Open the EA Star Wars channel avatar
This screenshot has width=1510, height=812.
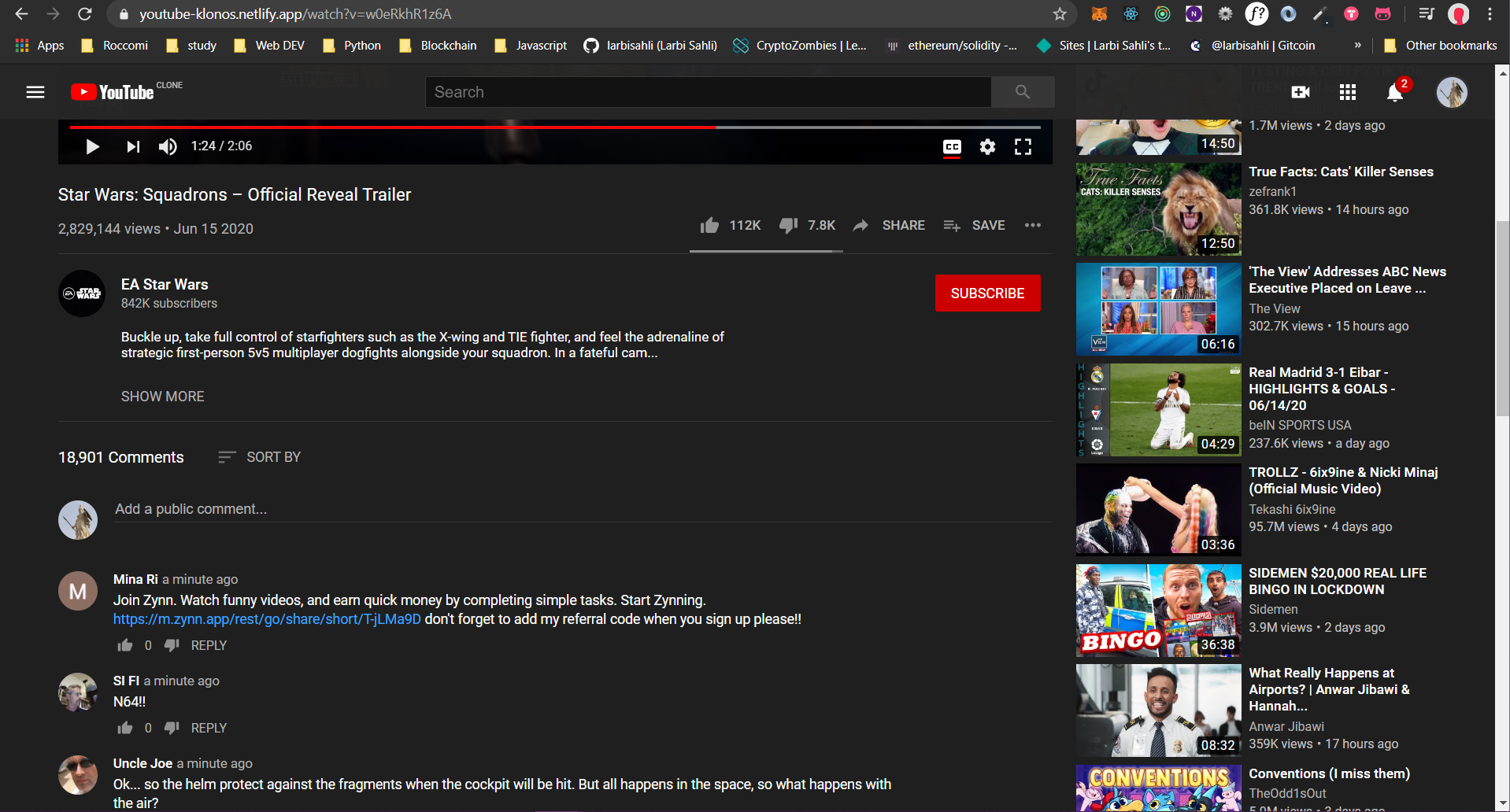pyautogui.click(x=82, y=293)
